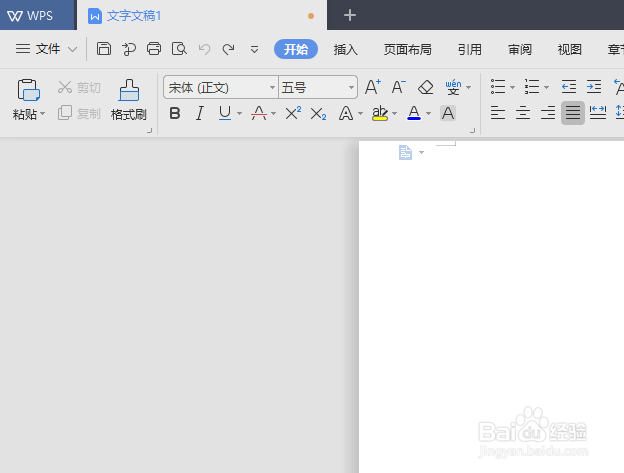Apply yellow text highlight color

click(x=380, y=113)
